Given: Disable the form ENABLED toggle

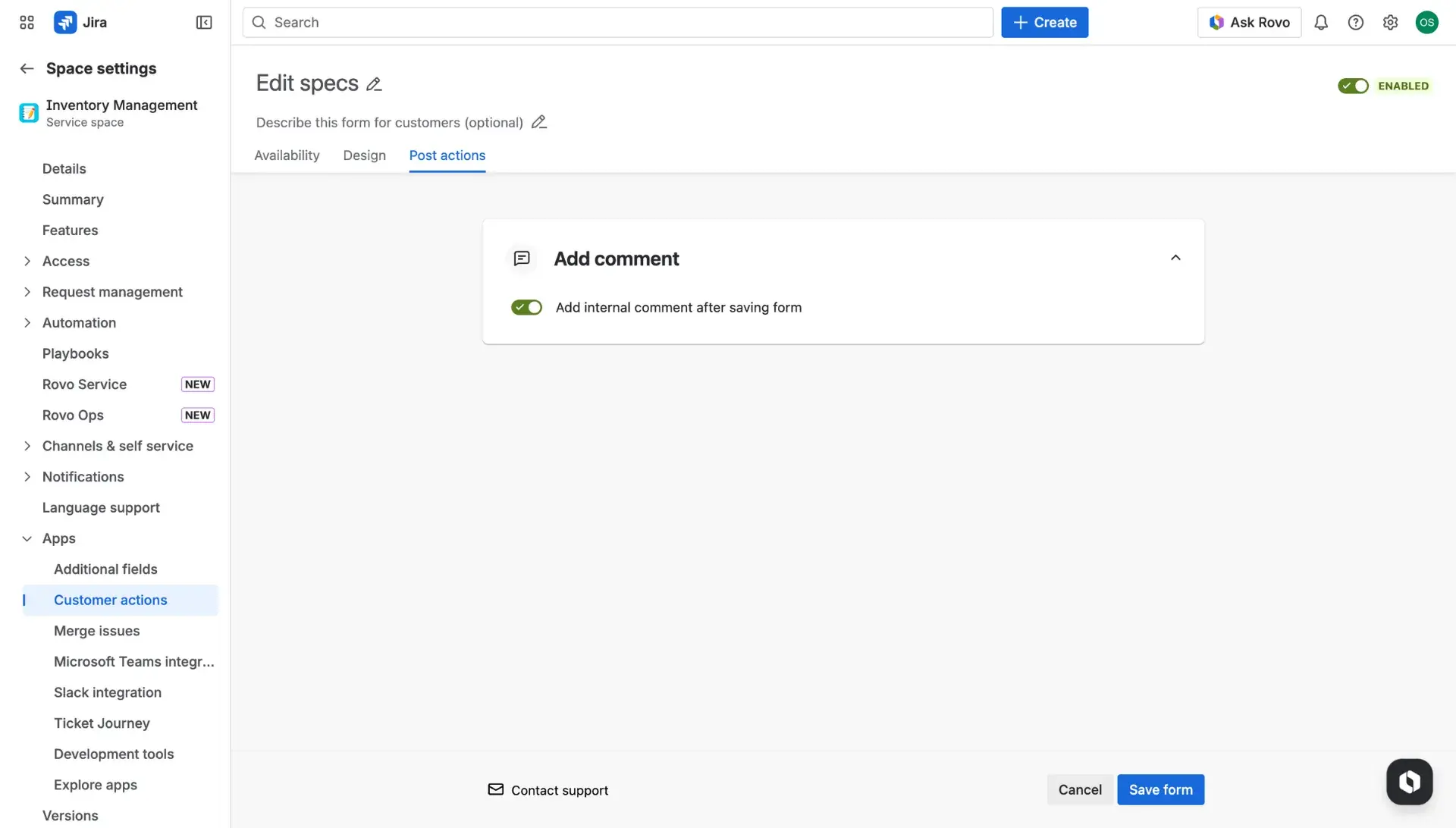Looking at the screenshot, I should click(x=1353, y=86).
